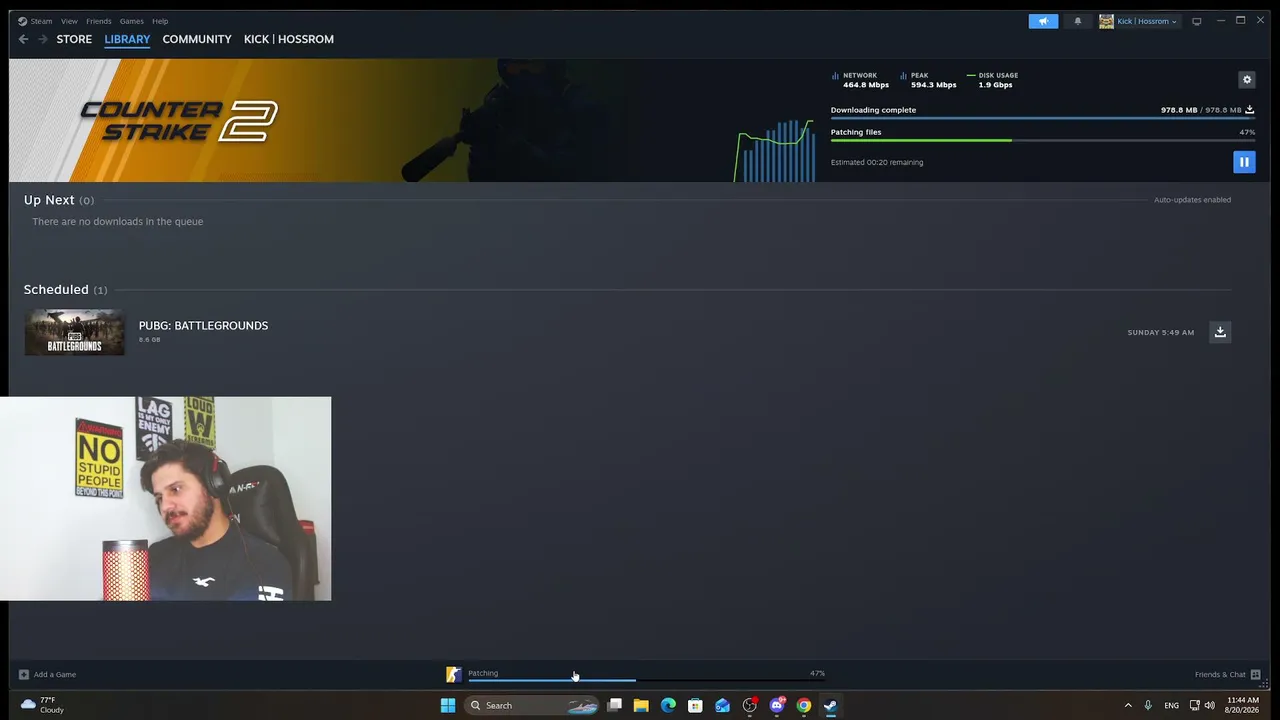Image resolution: width=1280 pixels, height=720 pixels.
Task: Open the clock showing 11:44 AM
Action: point(1243,705)
